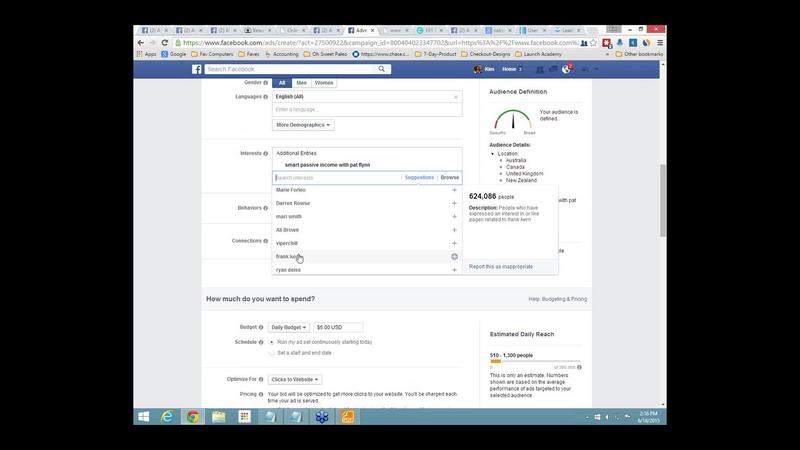
Task: Open the Home link in Facebook header
Action: point(509,69)
